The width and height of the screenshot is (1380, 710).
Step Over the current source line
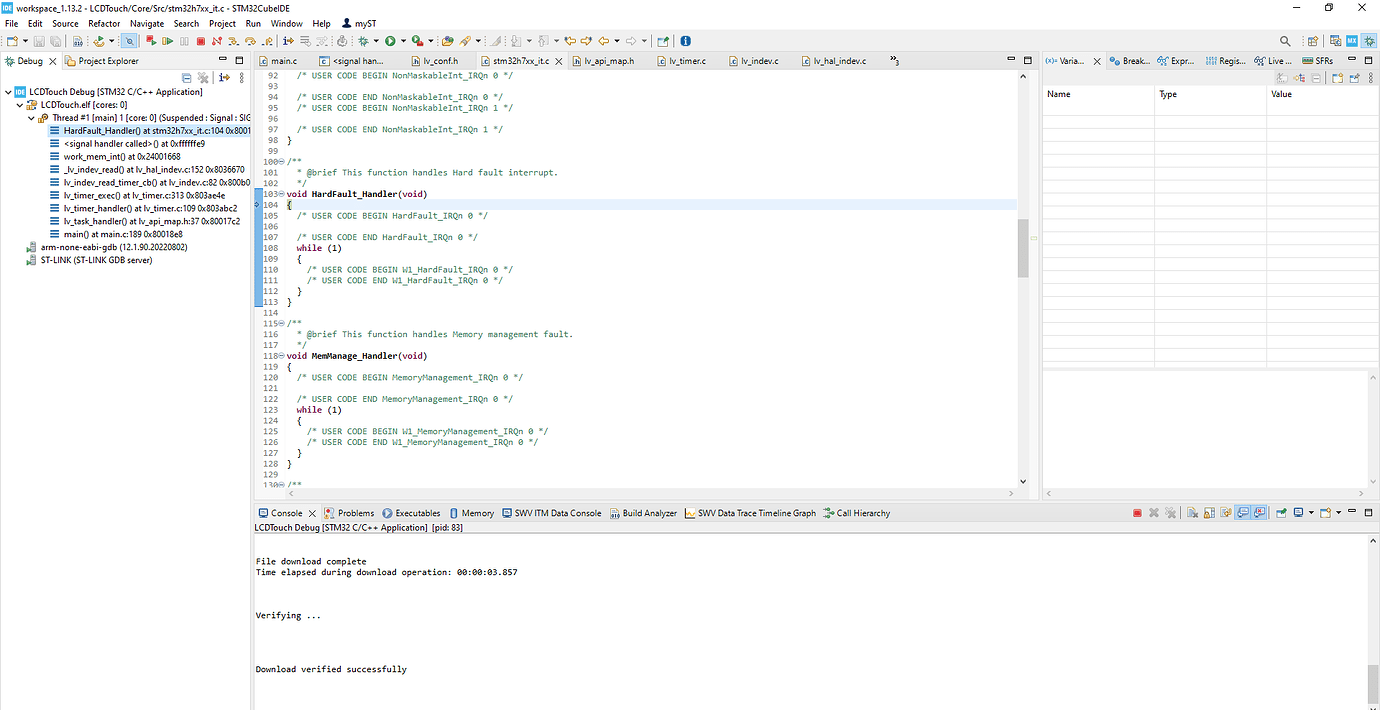(251, 41)
